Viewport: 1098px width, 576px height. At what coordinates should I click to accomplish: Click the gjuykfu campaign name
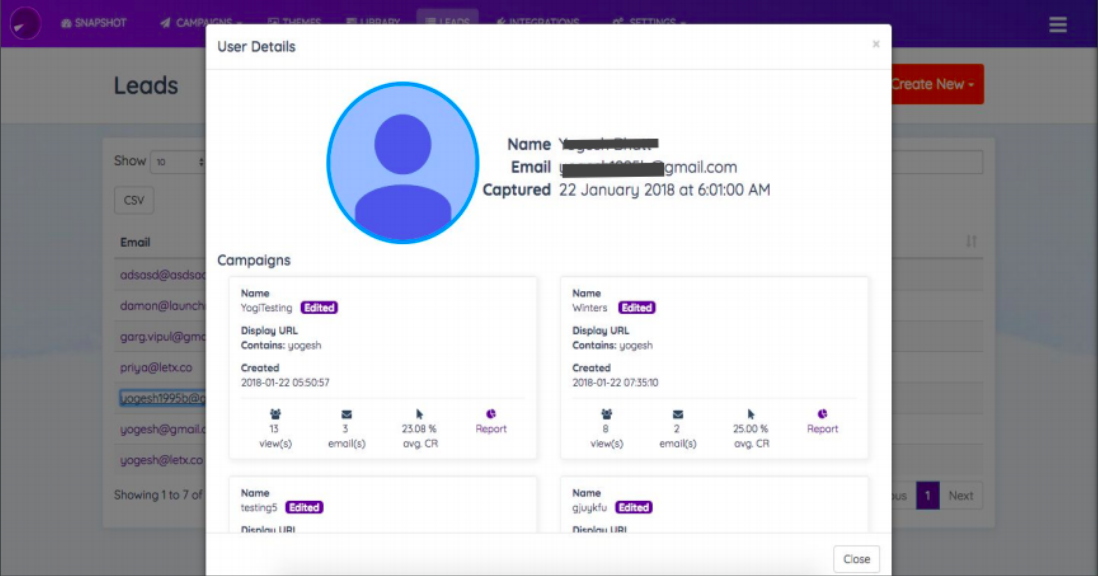pos(590,507)
